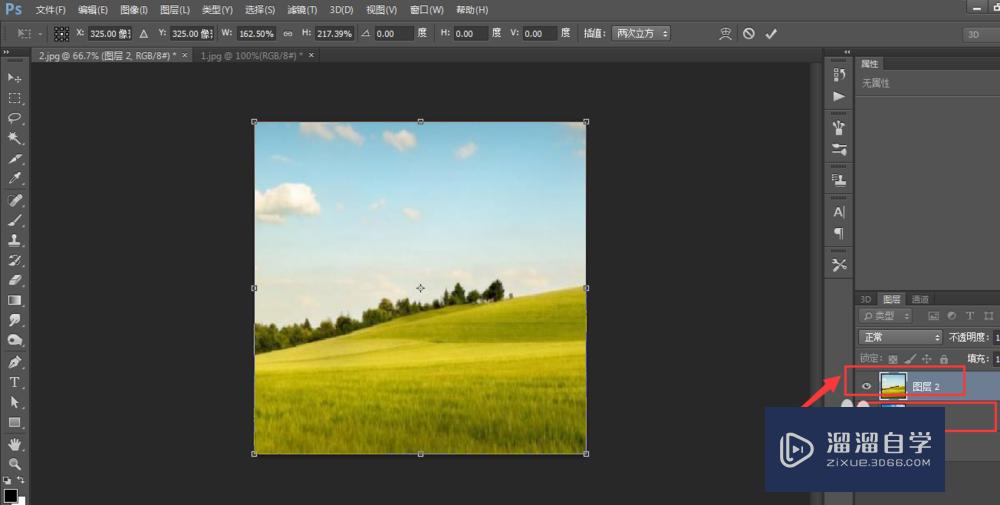
Task: Select the Gradient tool
Action: pos(14,300)
